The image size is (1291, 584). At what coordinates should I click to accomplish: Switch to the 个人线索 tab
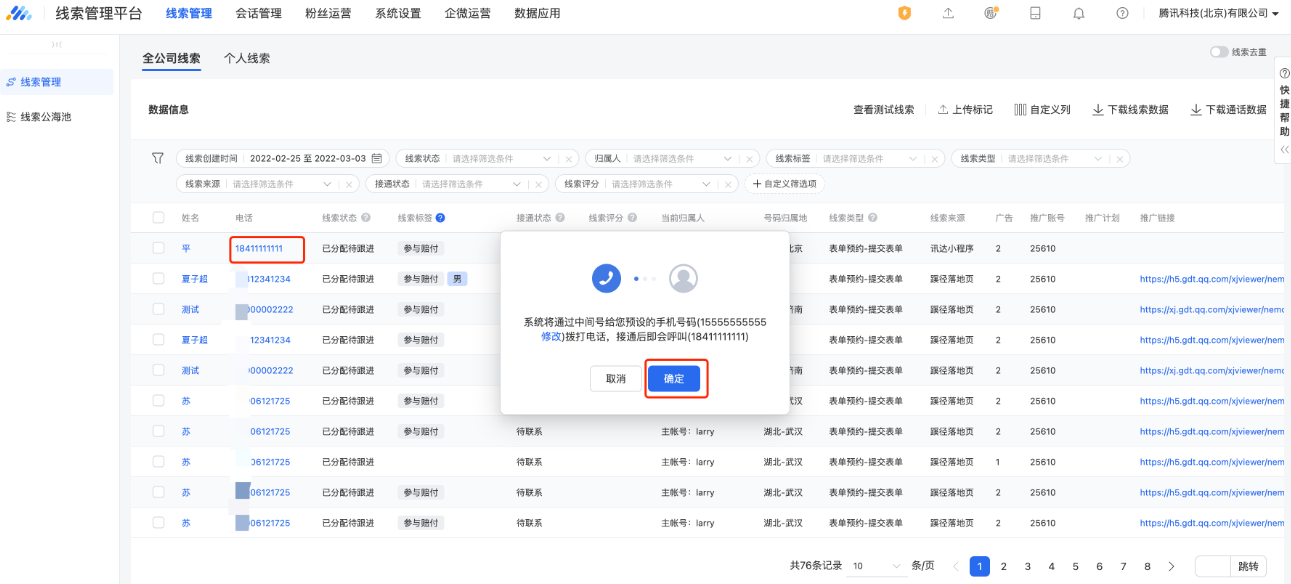pyautogui.click(x=246, y=58)
